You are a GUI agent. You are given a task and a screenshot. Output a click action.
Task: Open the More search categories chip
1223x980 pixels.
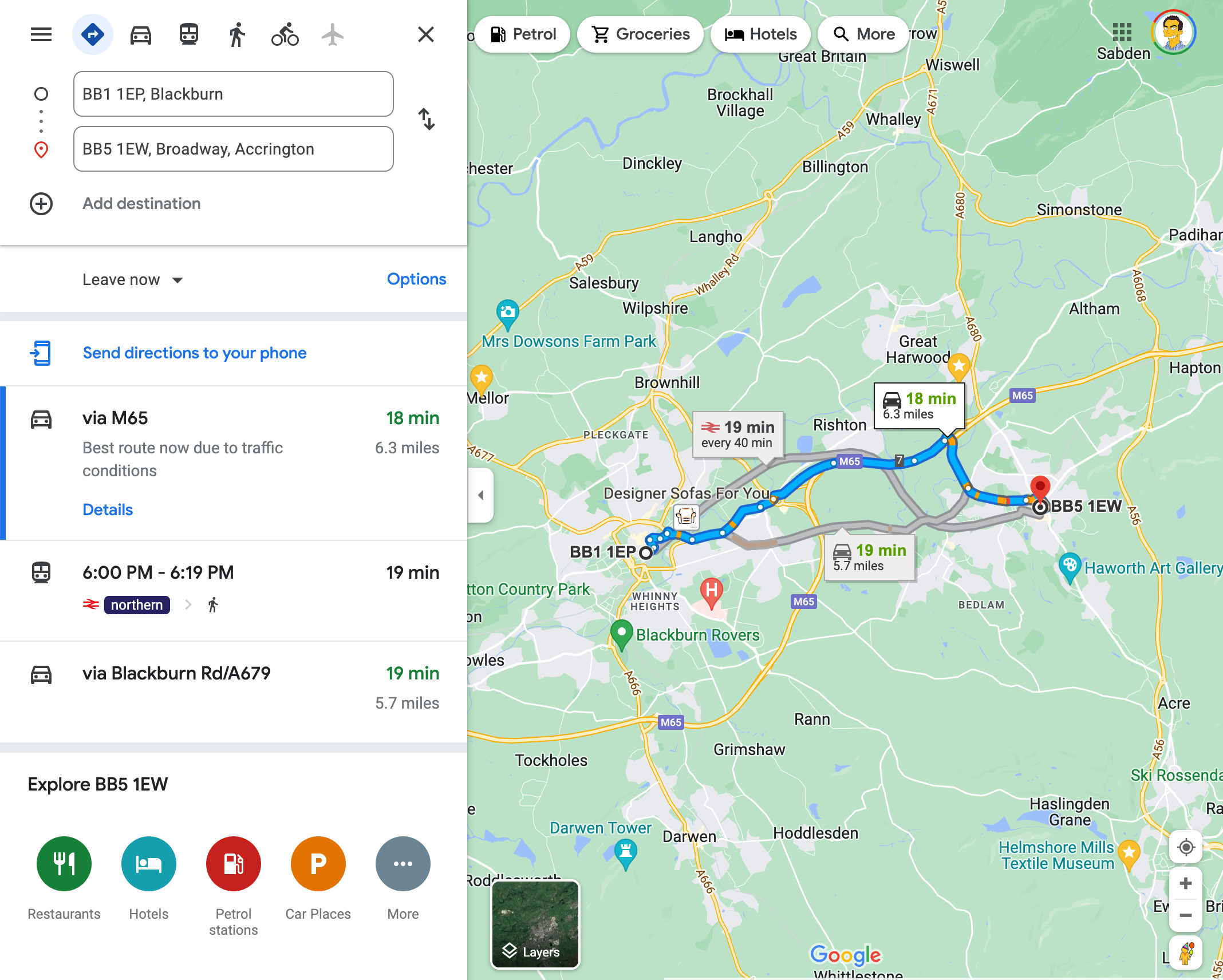pyautogui.click(x=863, y=34)
